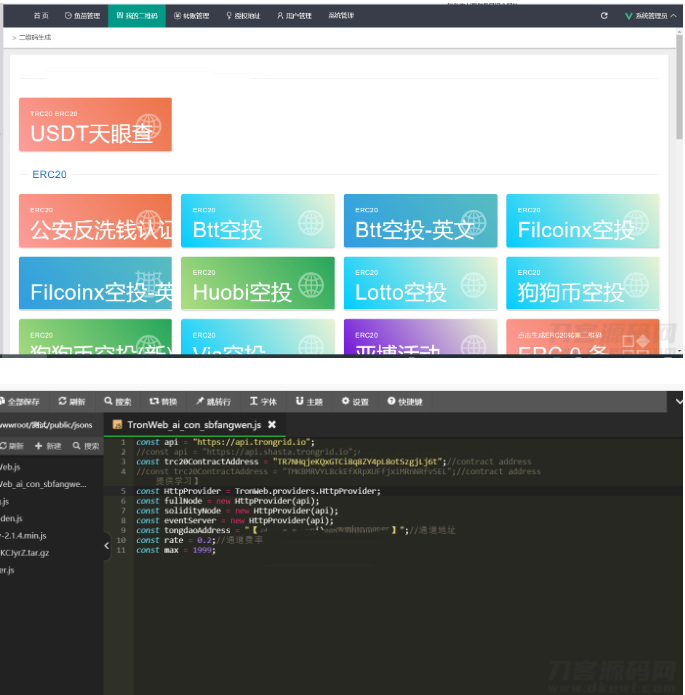The height and width of the screenshot is (695, 685).
Task: Click the wwwroot/测试/public/jsons path
Action: tap(46, 425)
